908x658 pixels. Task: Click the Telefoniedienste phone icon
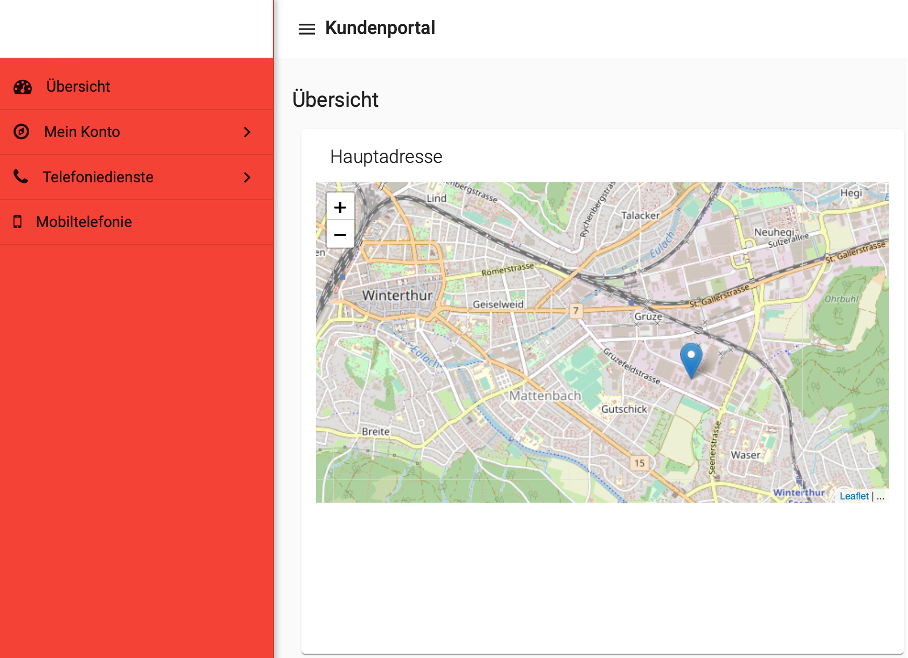[x=21, y=177]
